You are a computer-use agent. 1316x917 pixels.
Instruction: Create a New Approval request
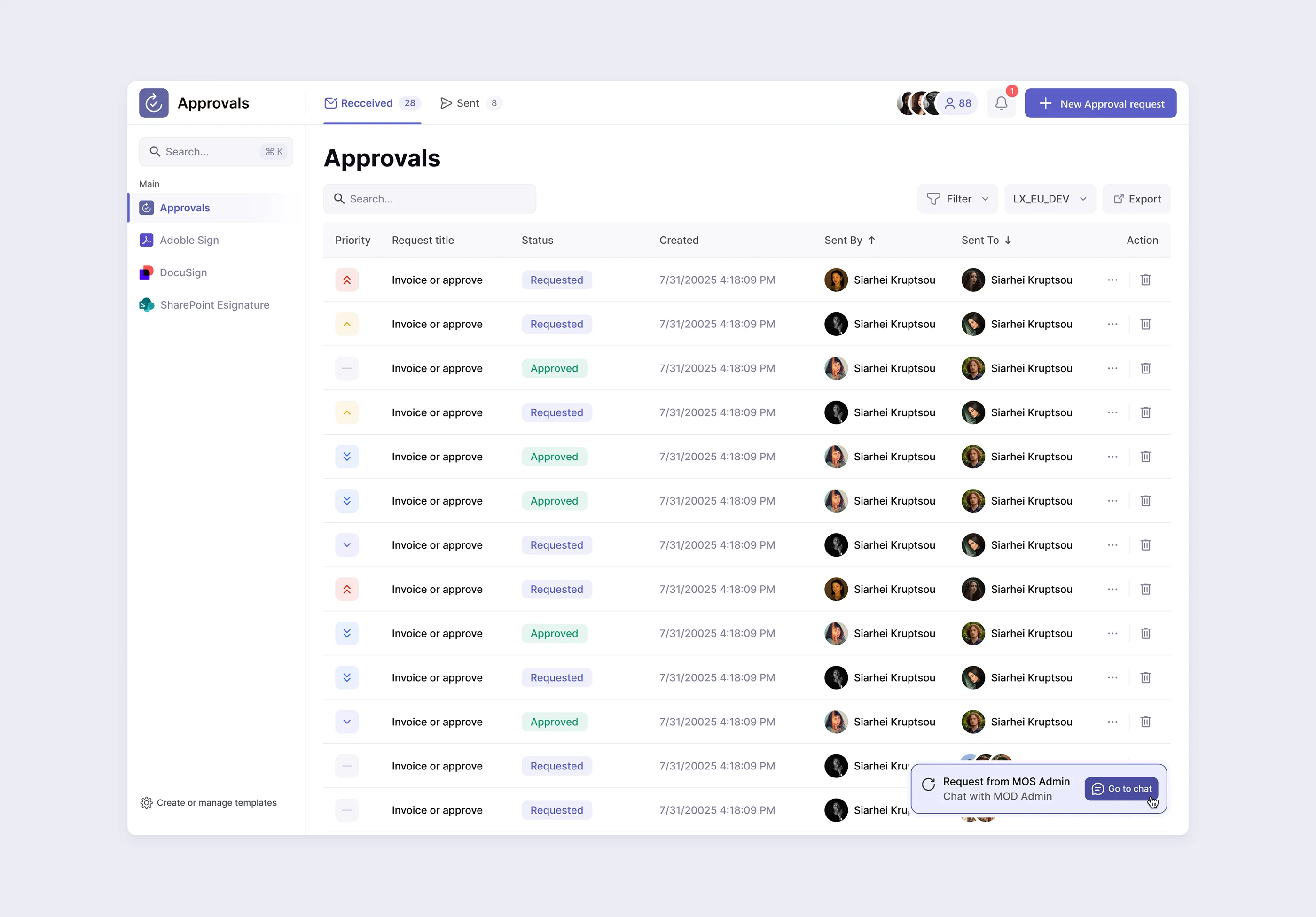(x=1100, y=103)
